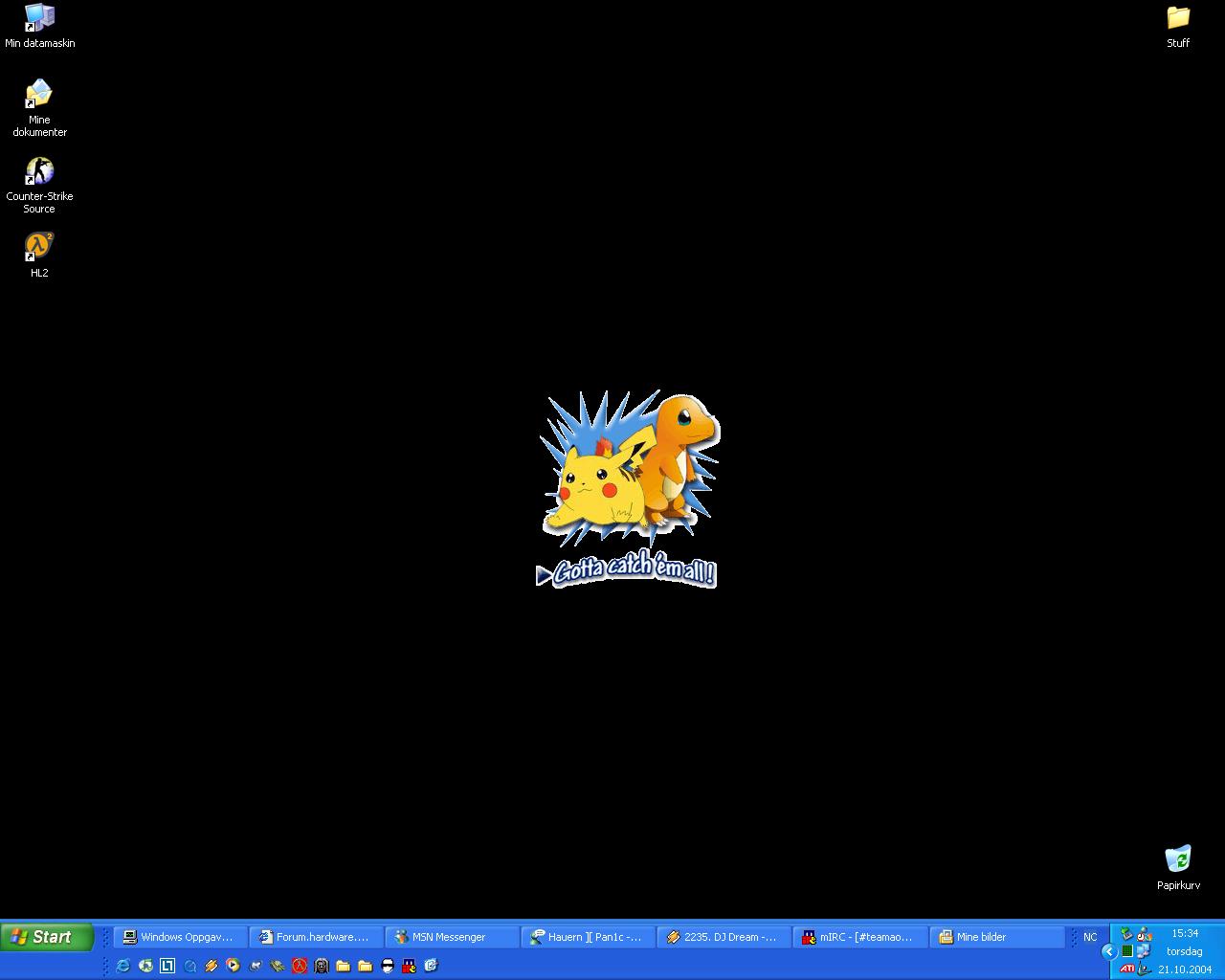Switch to Forum.hardware taskbar button
The image size is (1225, 980).
coord(315,937)
